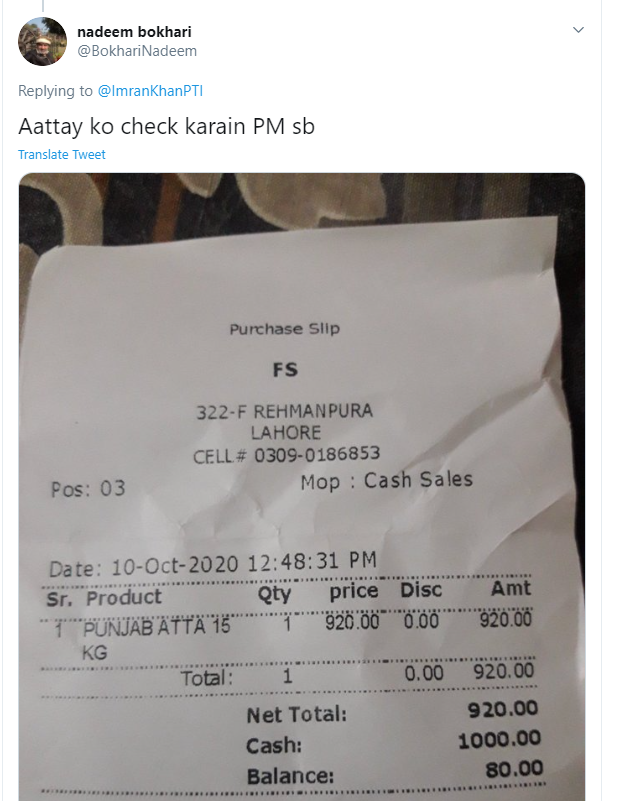Image resolution: width=630 pixels, height=801 pixels.
Task: Click the Net Total 920.00 line
Action: pyautogui.click(x=392, y=712)
